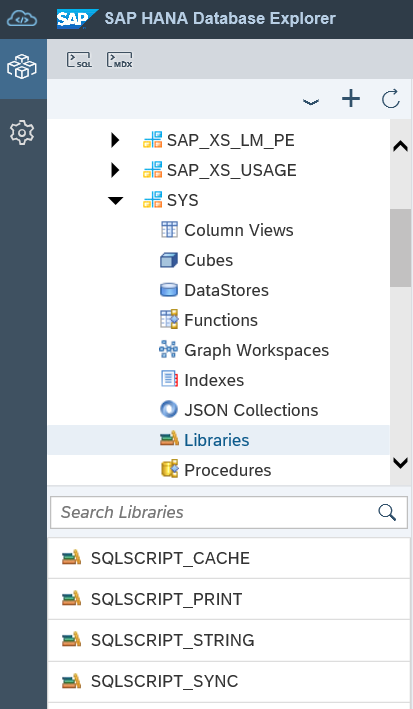Click the Indexes icon
The height and width of the screenshot is (709, 413).
(x=169, y=379)
